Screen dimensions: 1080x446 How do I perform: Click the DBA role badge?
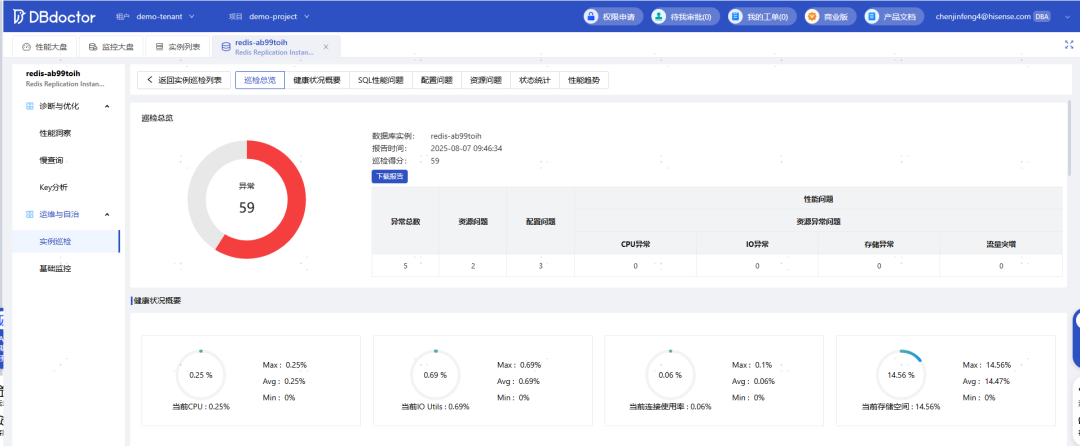(1041, 17)
